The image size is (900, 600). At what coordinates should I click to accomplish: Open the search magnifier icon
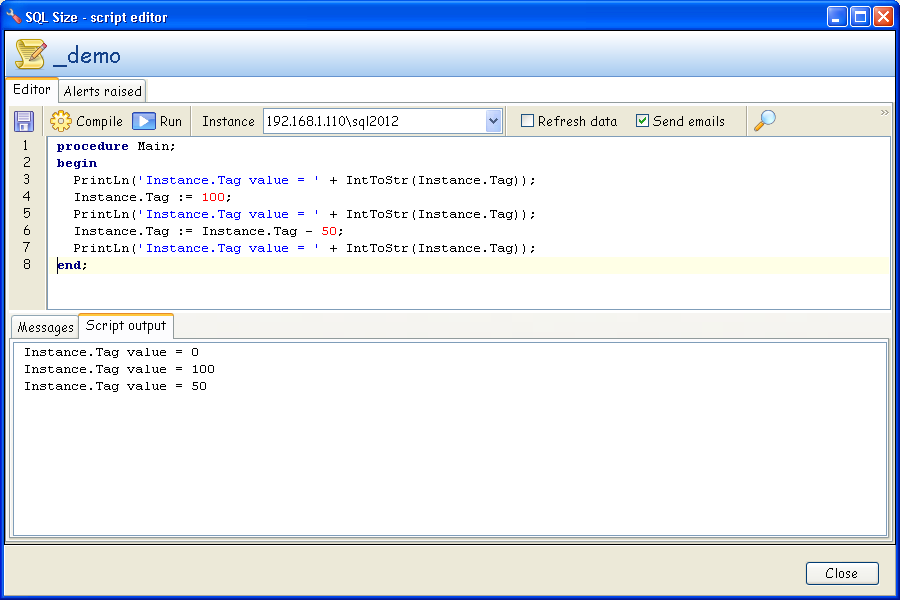766,120
